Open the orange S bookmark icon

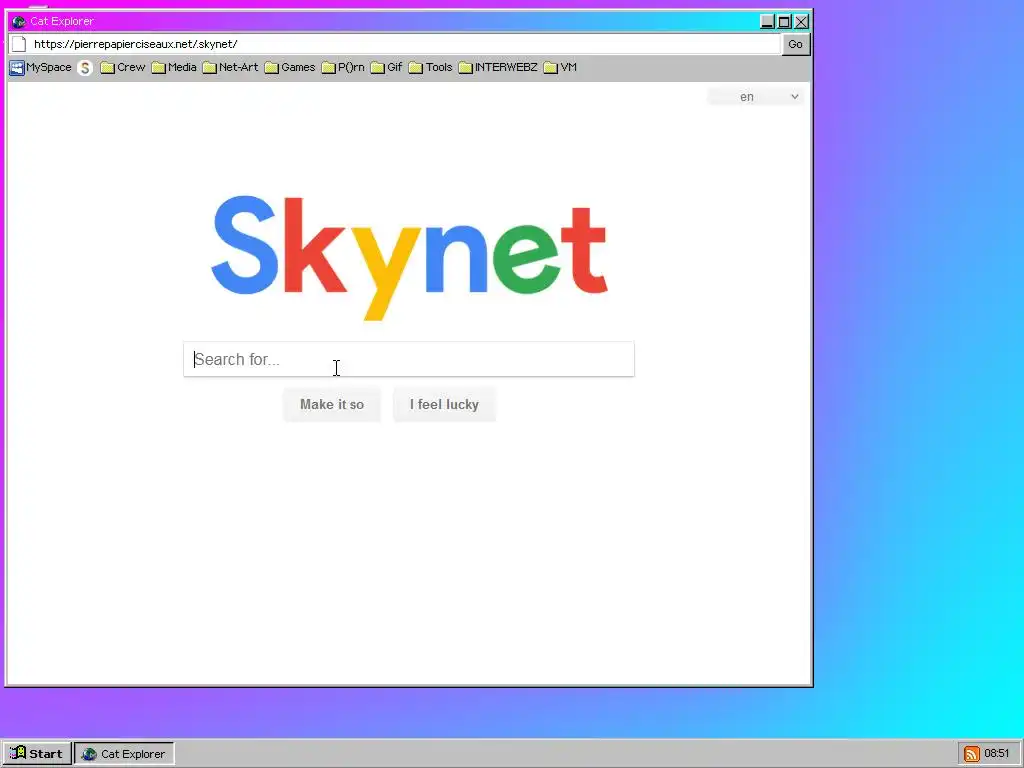(x=85, y=67)
